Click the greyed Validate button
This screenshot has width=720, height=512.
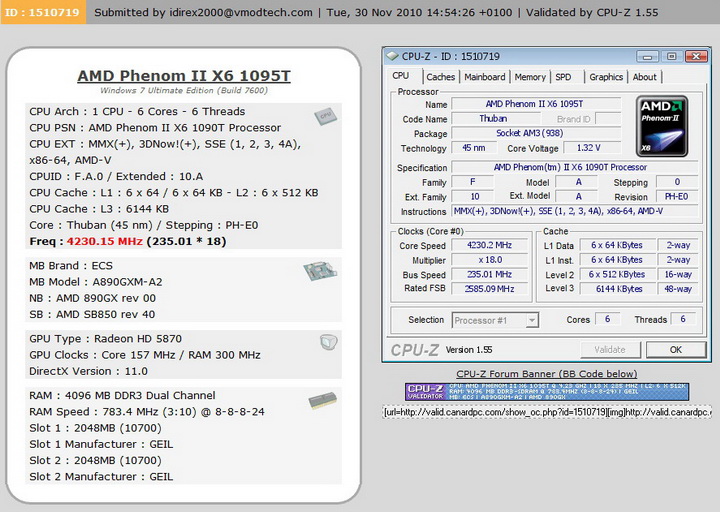610,350
